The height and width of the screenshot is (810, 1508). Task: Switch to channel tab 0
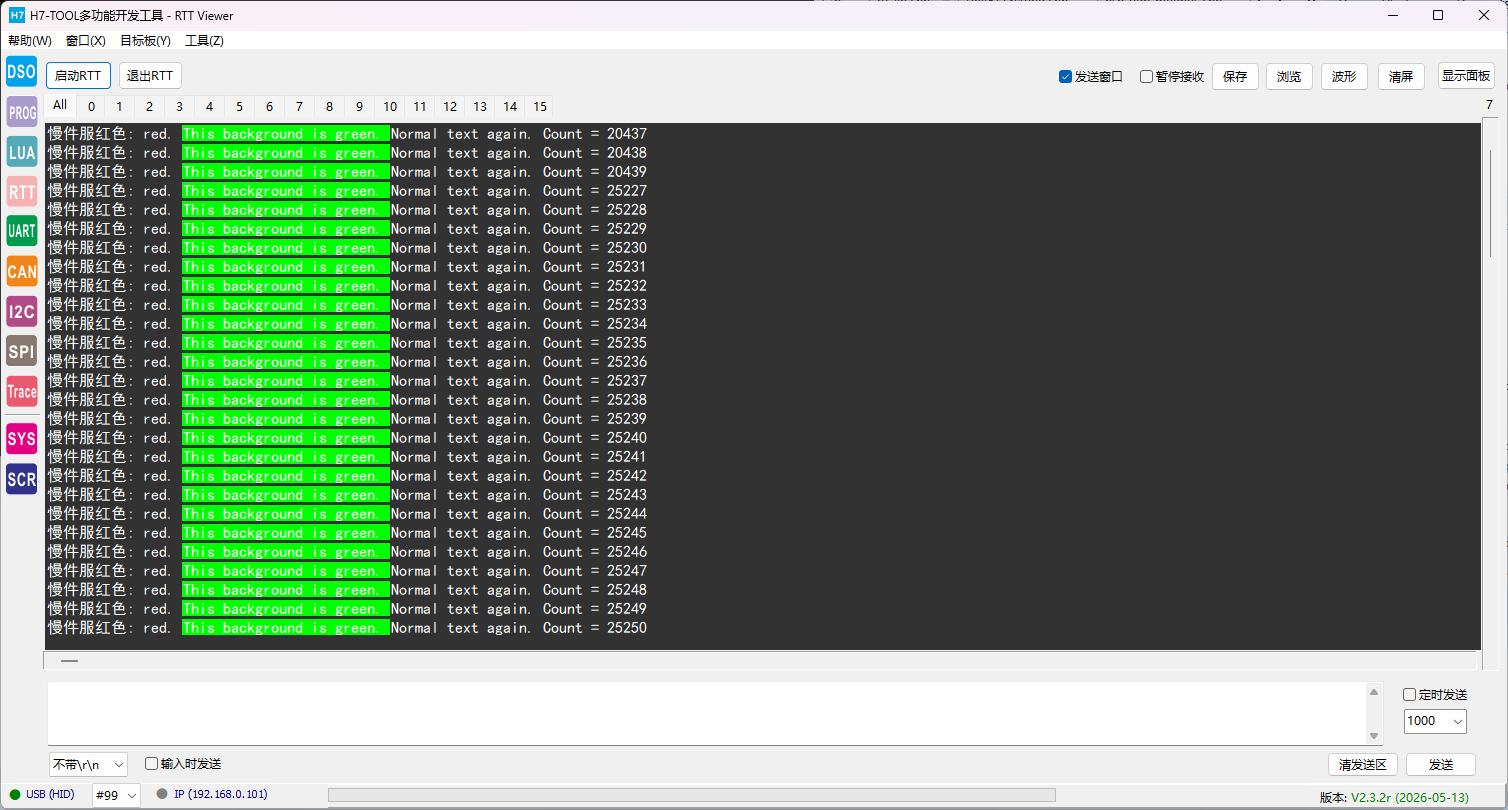coord(91,107)
